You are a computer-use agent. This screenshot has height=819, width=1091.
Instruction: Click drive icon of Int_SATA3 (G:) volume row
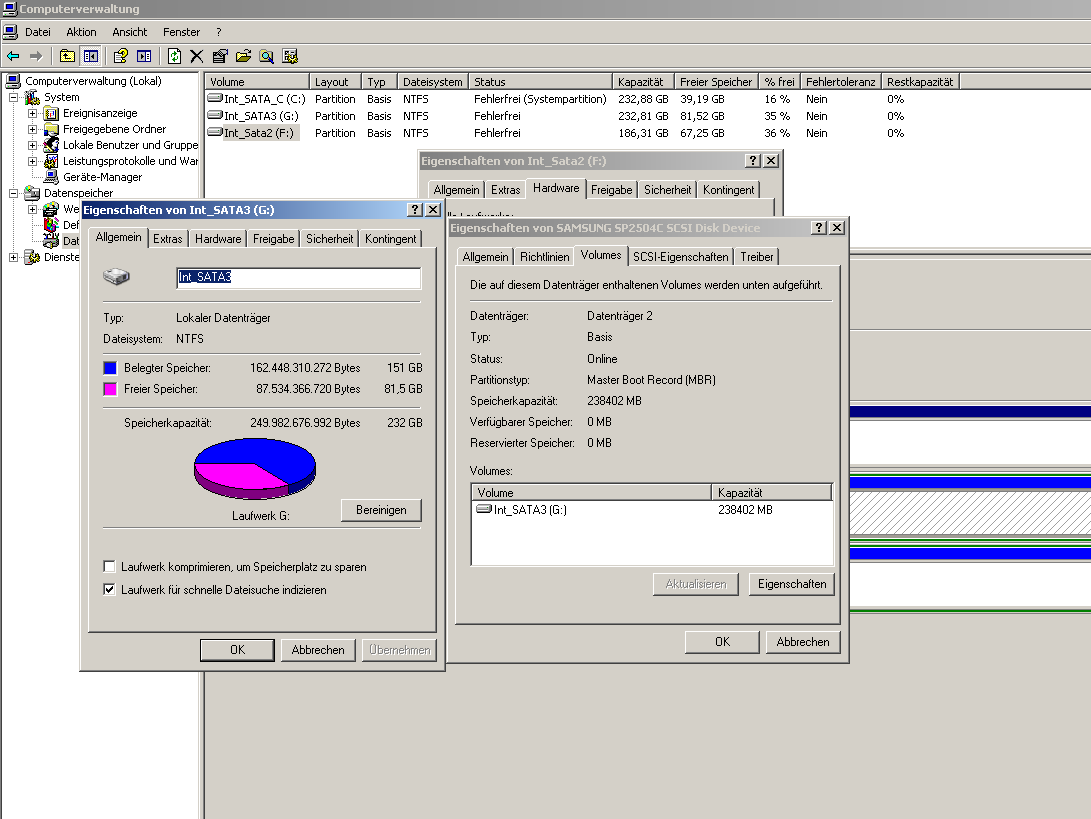[x=214, y=115]
